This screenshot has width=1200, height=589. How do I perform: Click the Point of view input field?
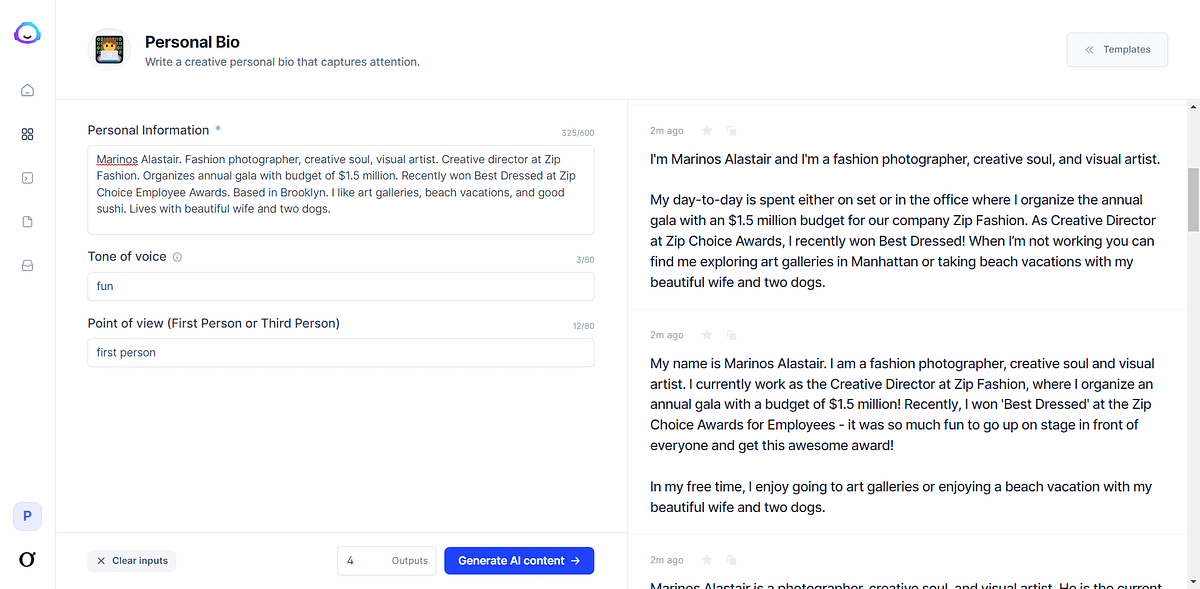340,353
